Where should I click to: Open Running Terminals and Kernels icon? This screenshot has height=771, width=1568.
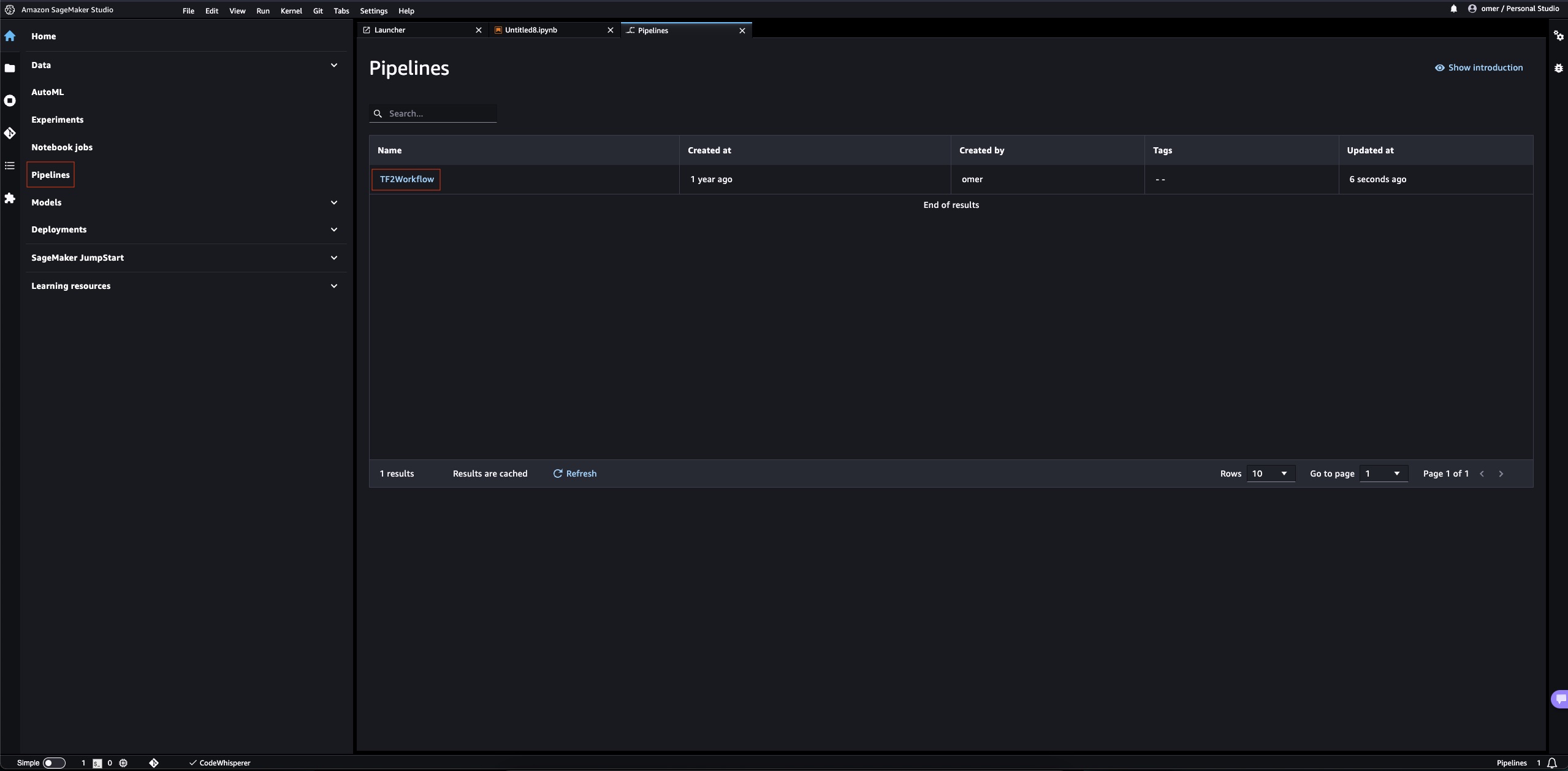pos(10,101)
